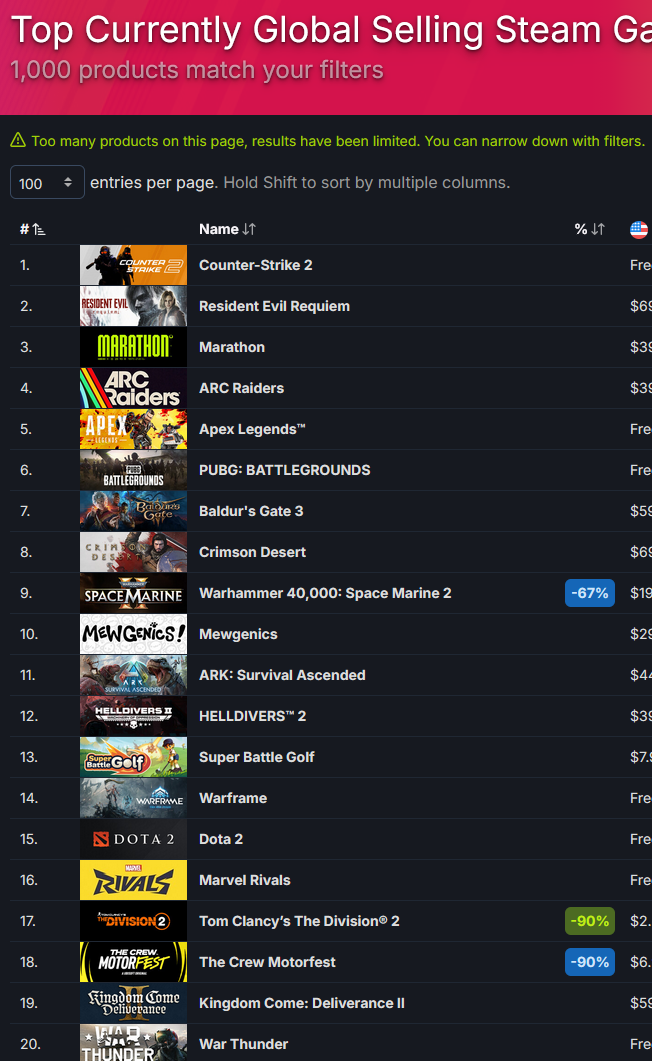Go to the Marathon game page link
The height and width of the screenshot is (1061, 652).
coord(232,347)
